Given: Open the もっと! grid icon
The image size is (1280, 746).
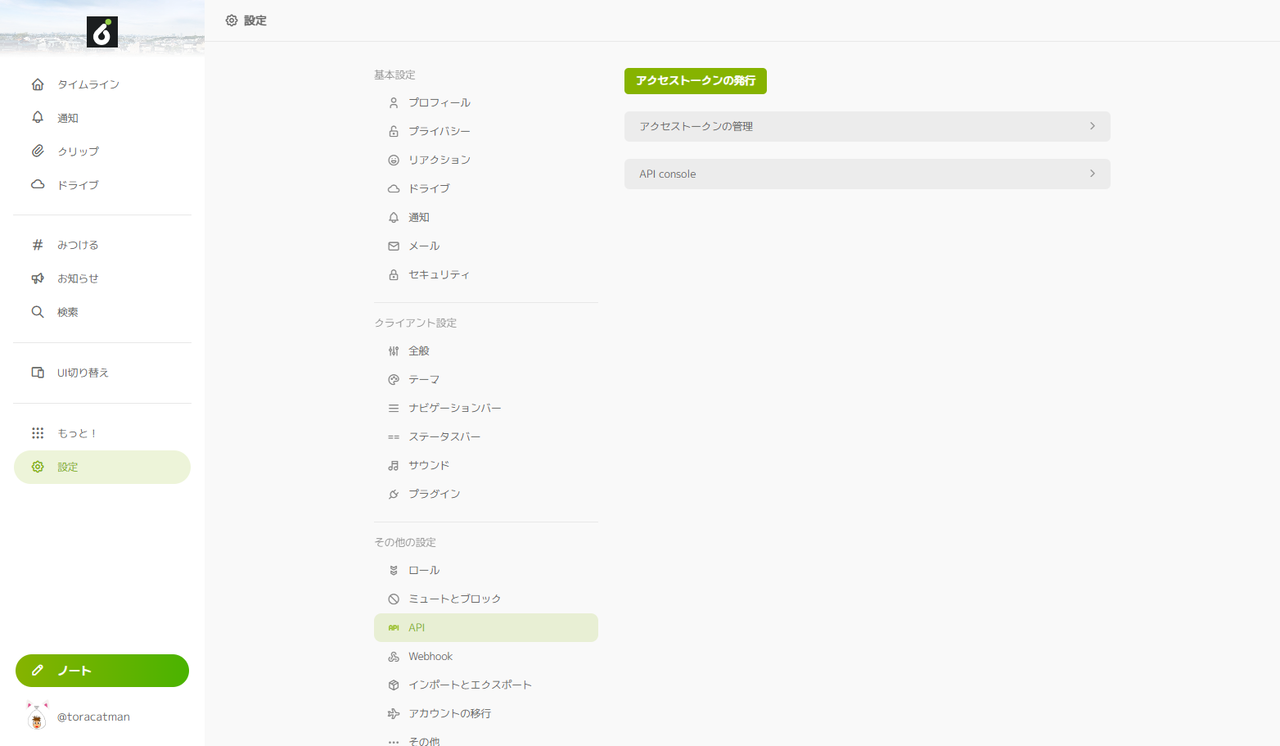Looking at the screenshot, I should tap(37, 432).
